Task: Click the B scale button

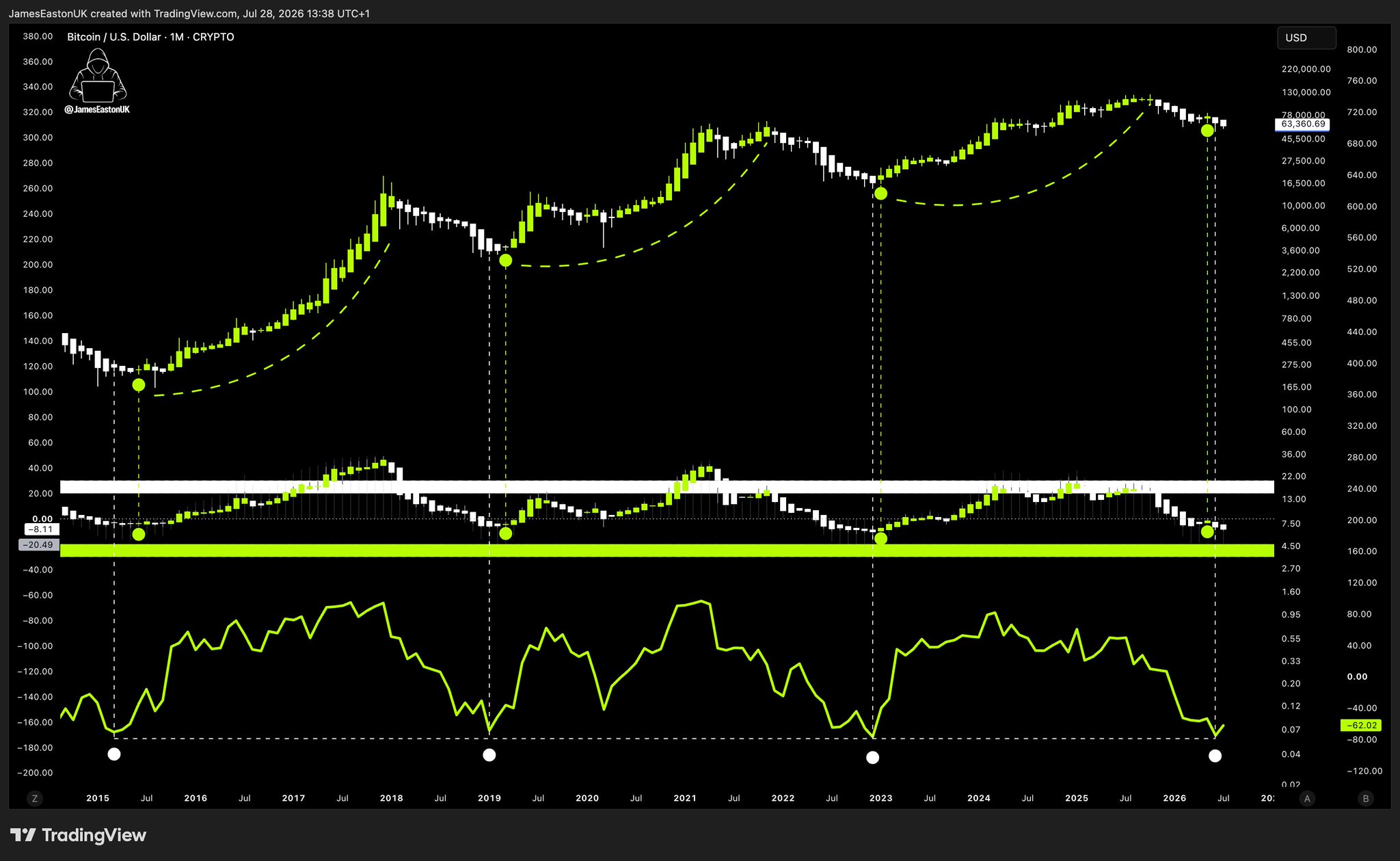Action: pyautogui.click(x=1366, y=798)
